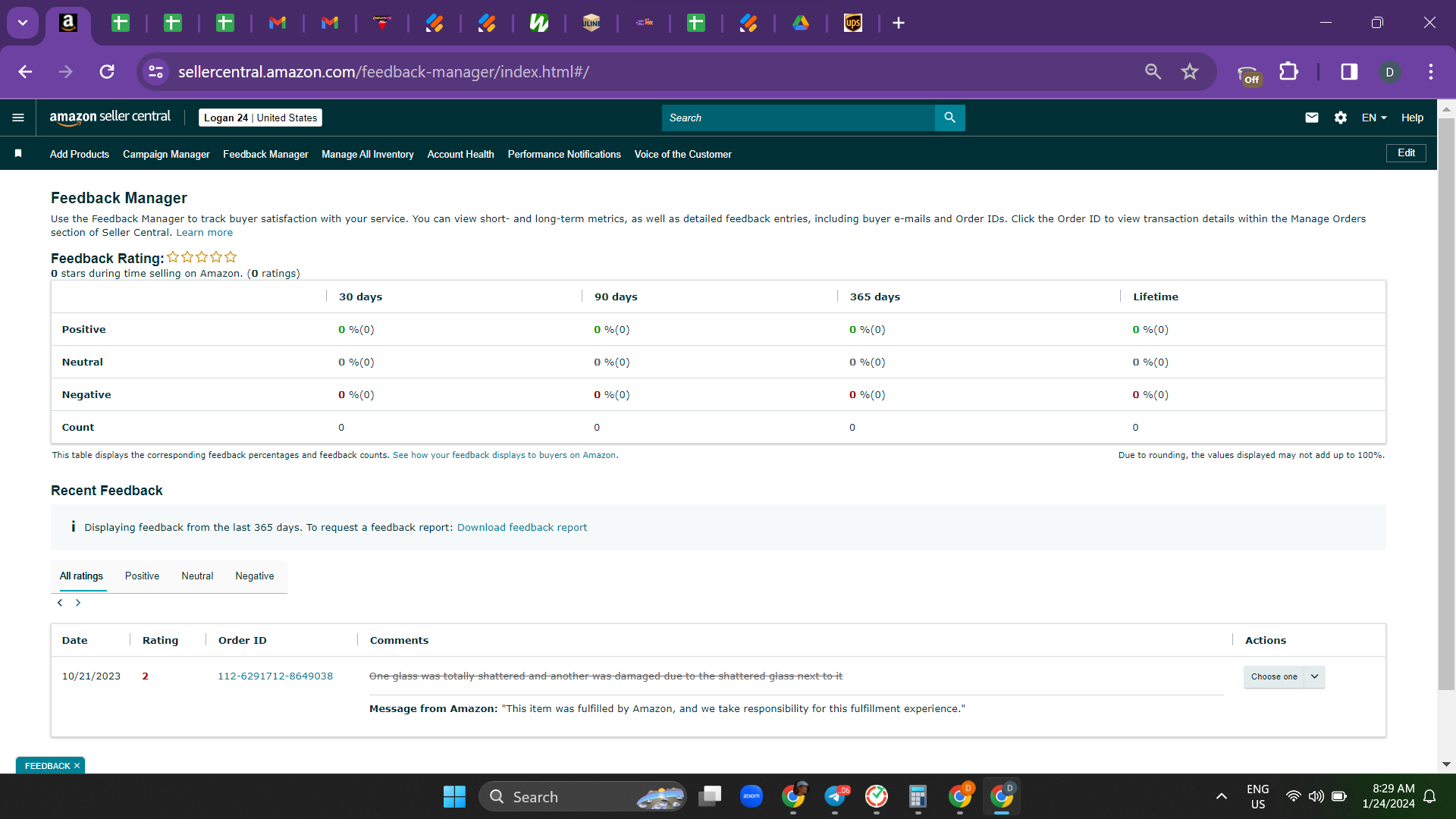Open the notification bell in the tray
This screenshot has width=1456, height=819.
coord(1429,796)
